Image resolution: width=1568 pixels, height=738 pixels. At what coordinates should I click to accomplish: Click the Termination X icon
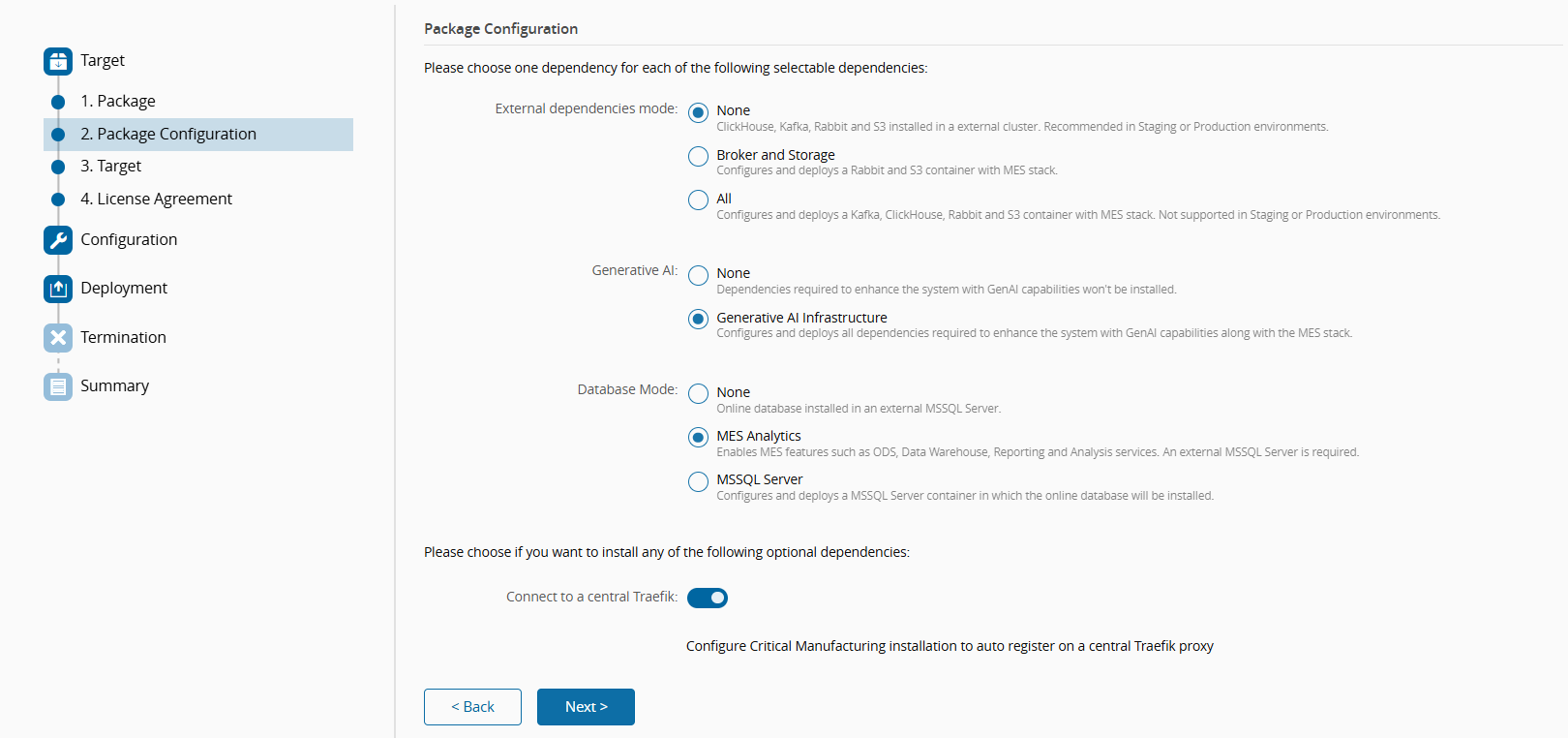(x=58, y=337)
